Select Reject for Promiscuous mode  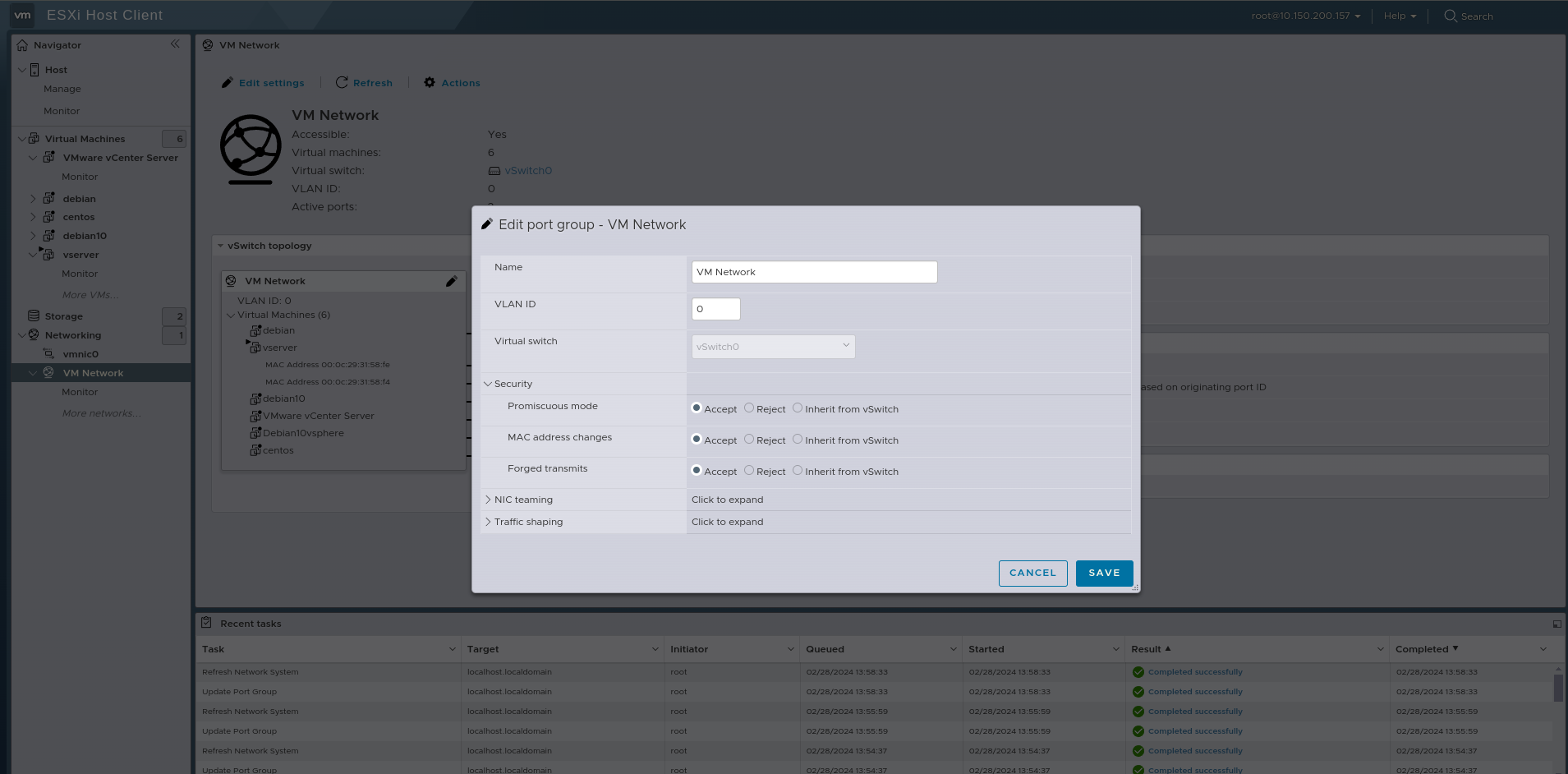pyautogui.click(x=749, y=408)
